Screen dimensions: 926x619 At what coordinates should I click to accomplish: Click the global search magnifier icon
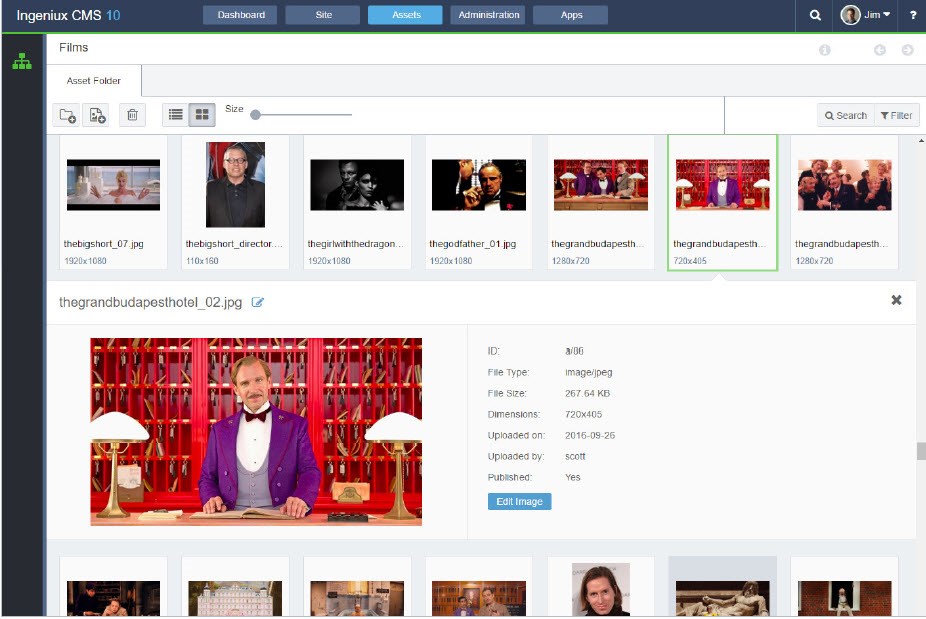[815, 15]
